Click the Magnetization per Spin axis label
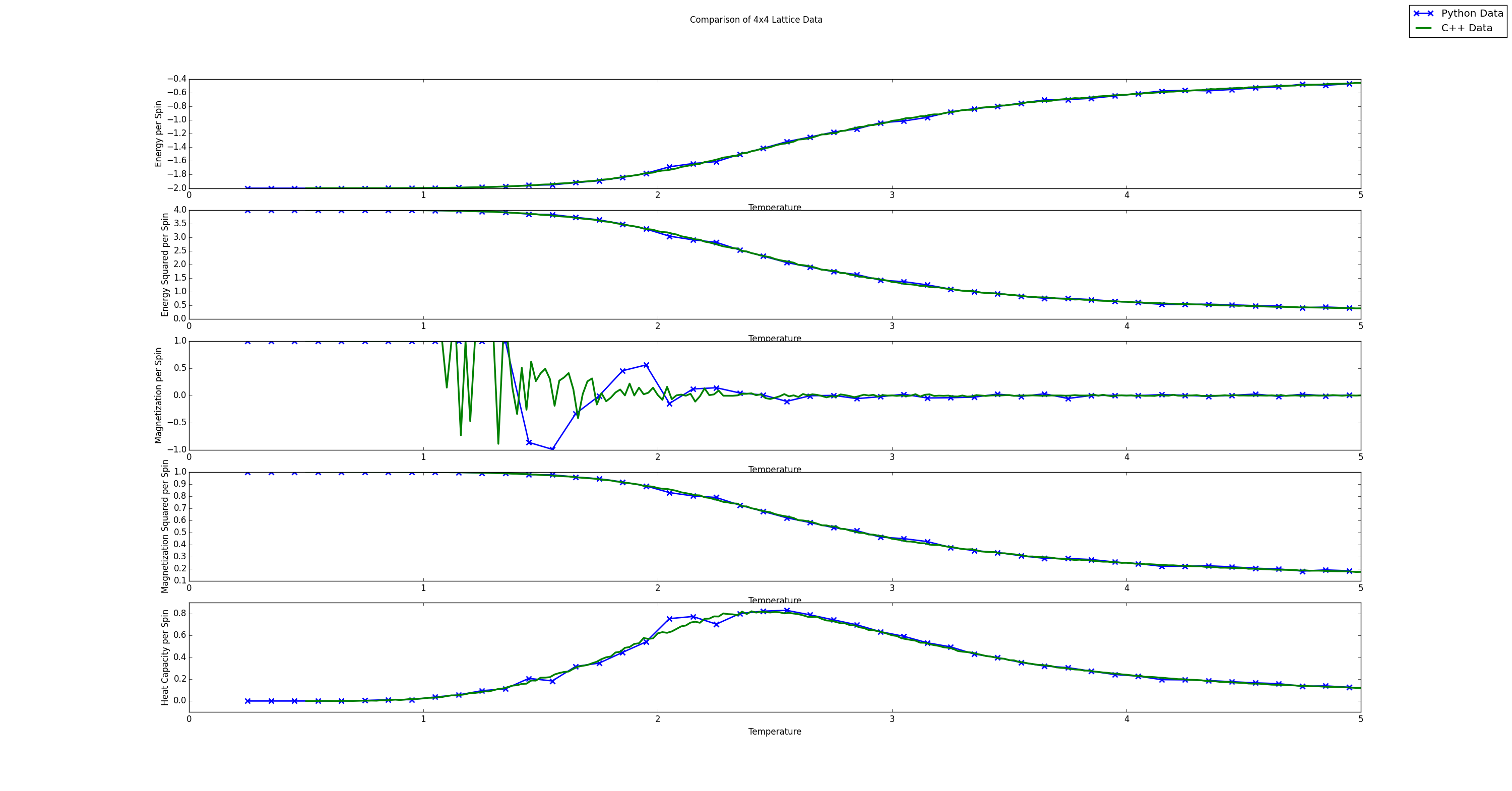 158,395
